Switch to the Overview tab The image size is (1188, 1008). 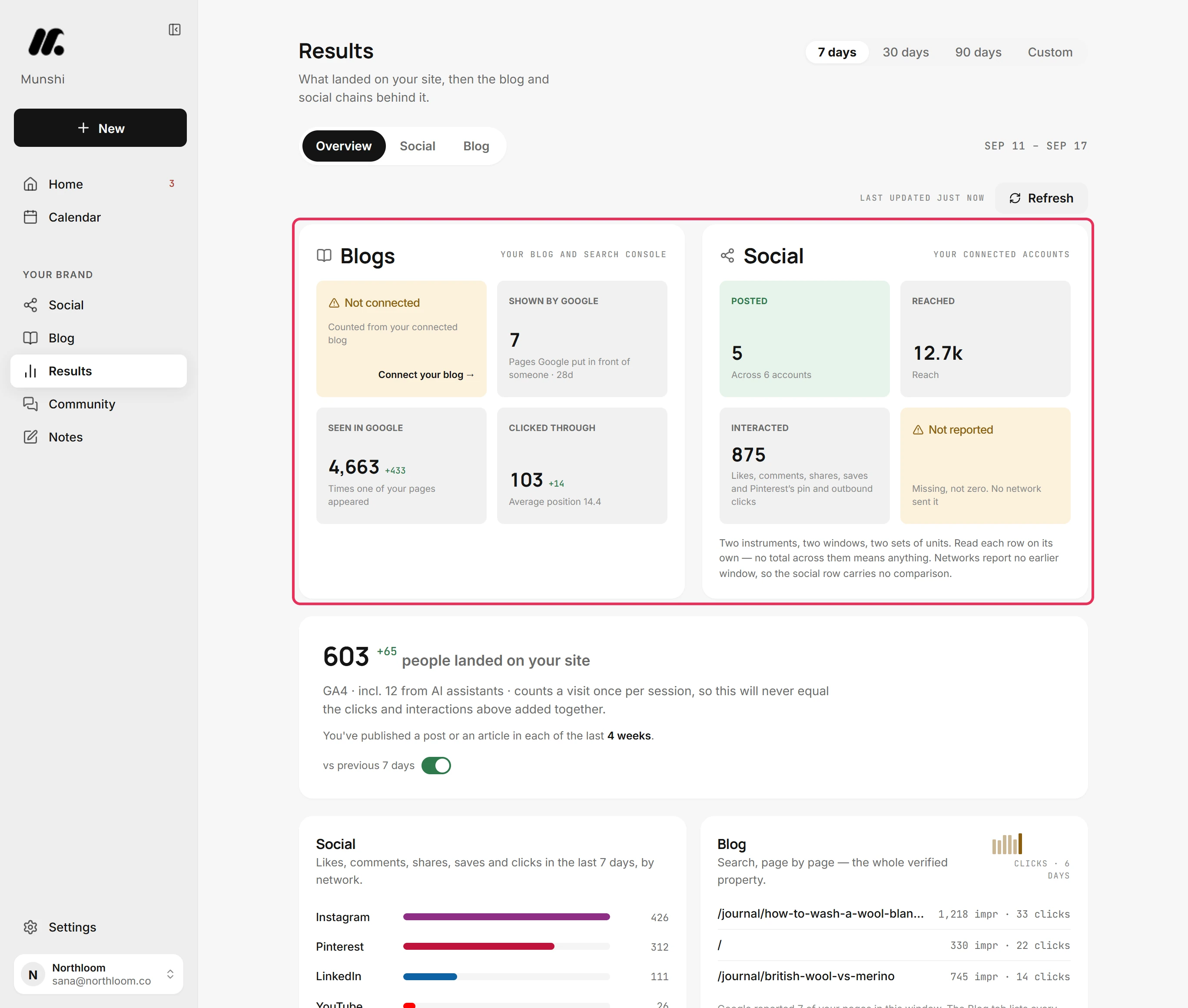tap(343, 146)
